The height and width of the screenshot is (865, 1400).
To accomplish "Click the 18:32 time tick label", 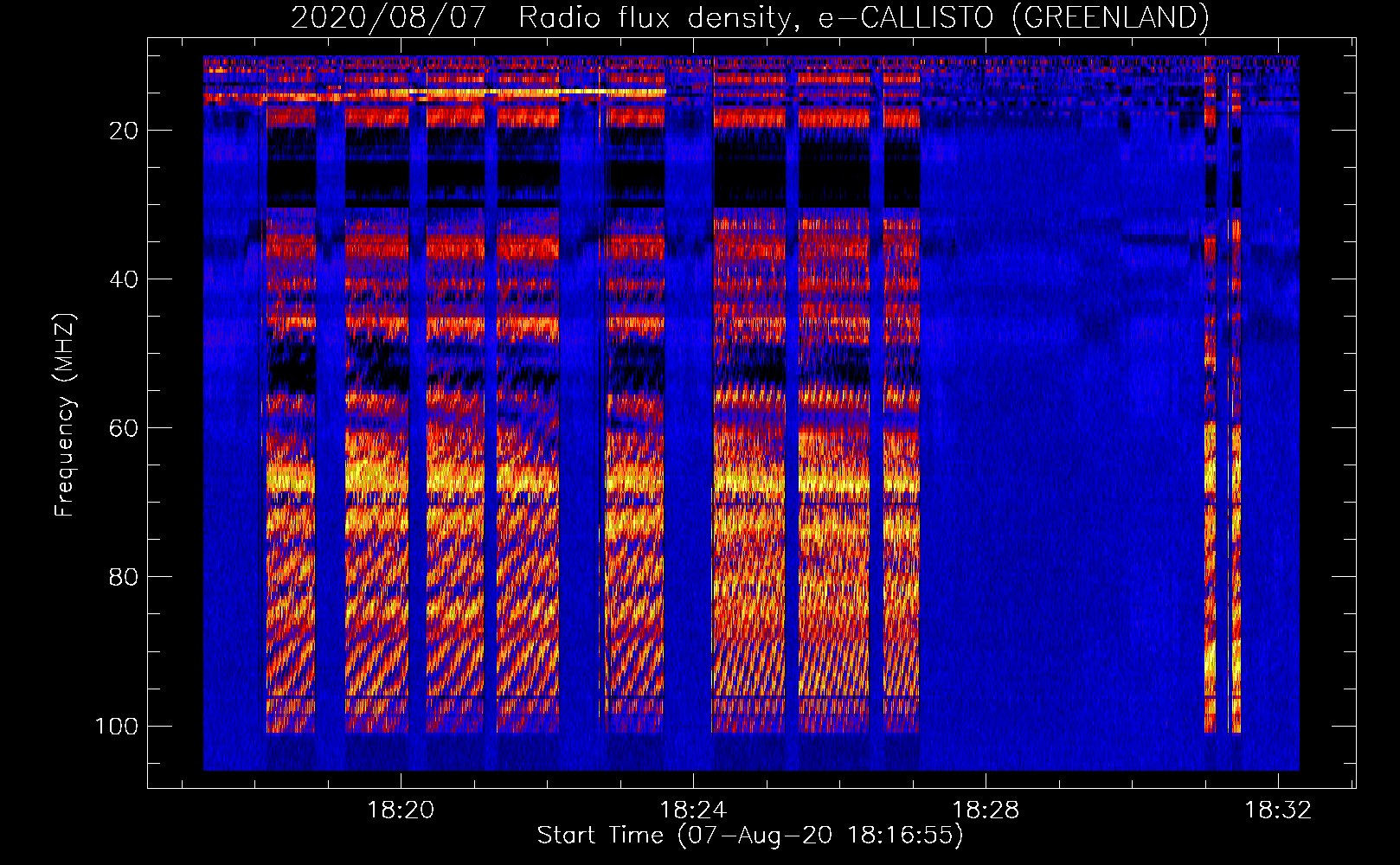I will [1278, 811].
